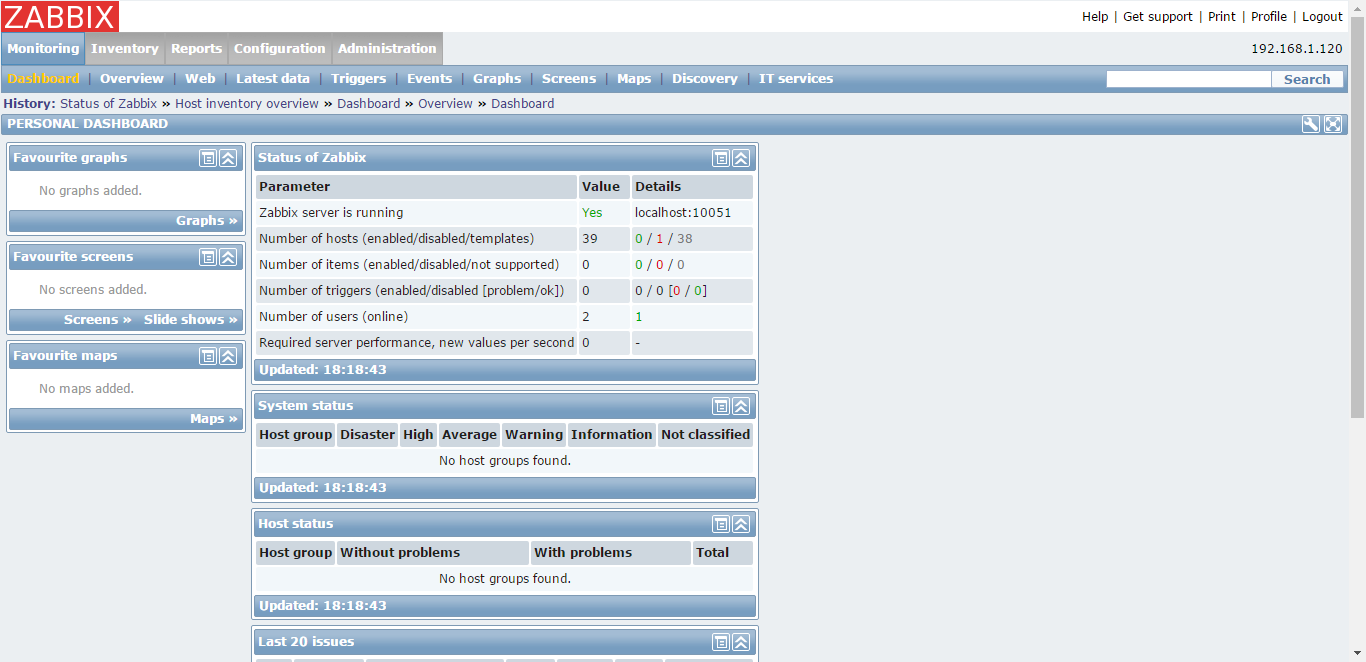Open Status of Zabbix history link
This screenshot has width=1366, height=662.
click(x=108, y=103)
